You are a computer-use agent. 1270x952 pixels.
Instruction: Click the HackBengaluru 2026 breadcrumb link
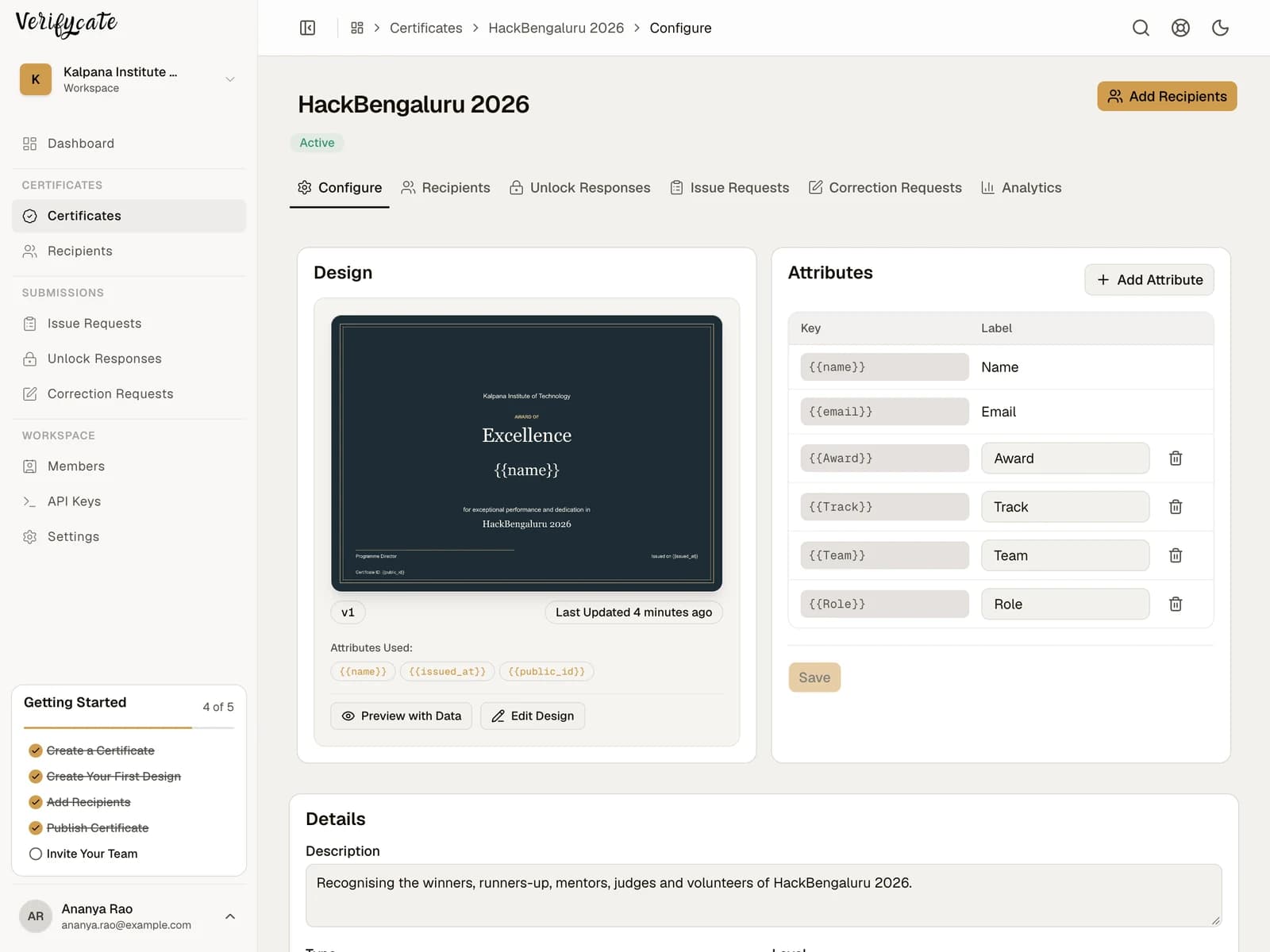[556, 28]
